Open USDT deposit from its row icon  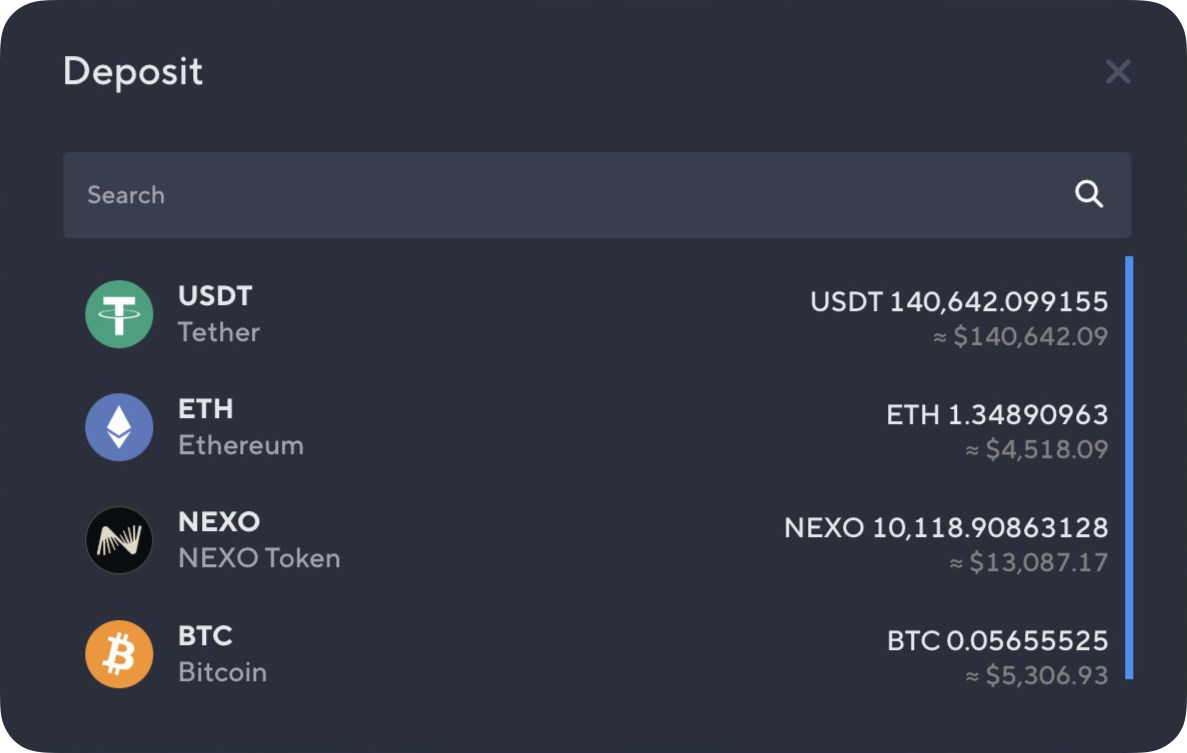[x=119, y=313]
